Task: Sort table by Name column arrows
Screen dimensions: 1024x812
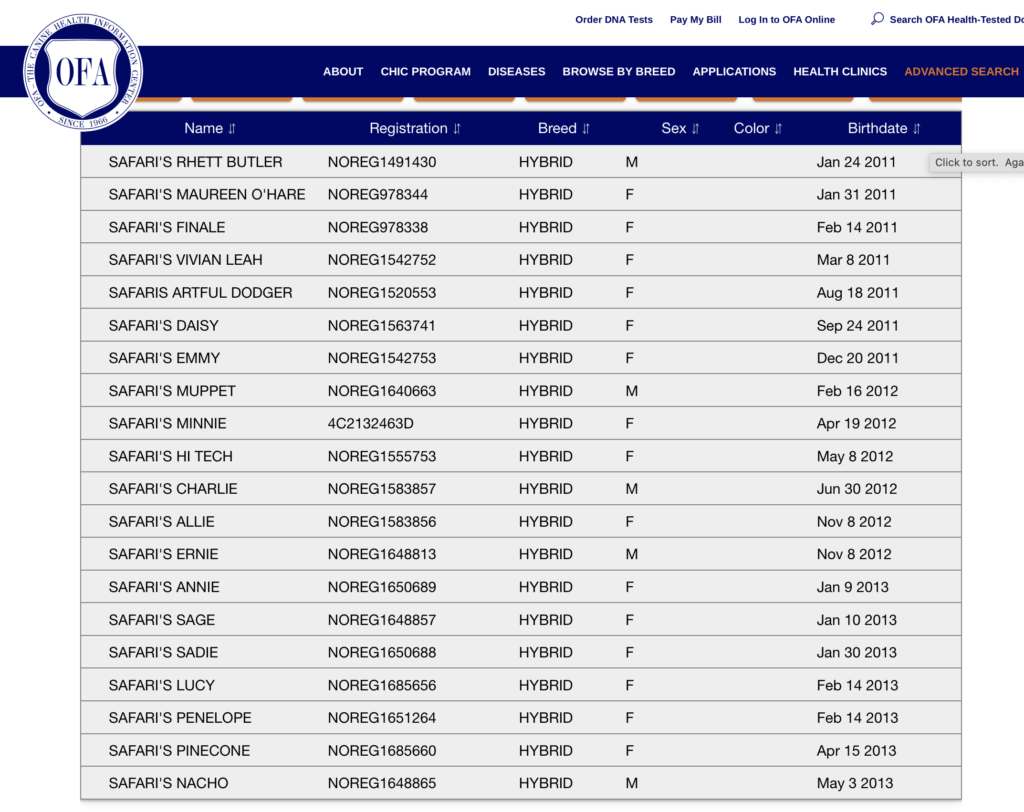Action: [232, 129]
